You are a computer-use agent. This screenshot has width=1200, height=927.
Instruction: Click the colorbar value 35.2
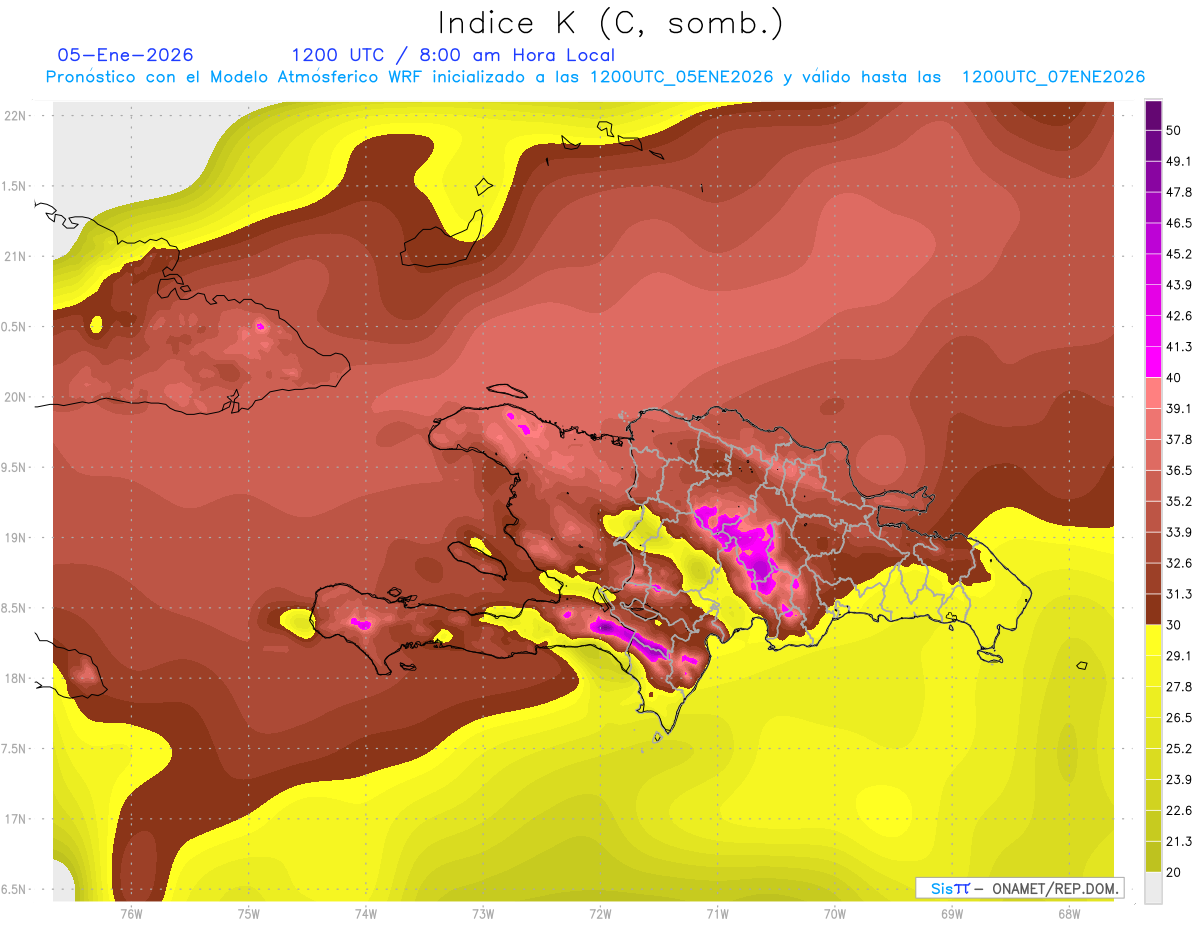1179,501
